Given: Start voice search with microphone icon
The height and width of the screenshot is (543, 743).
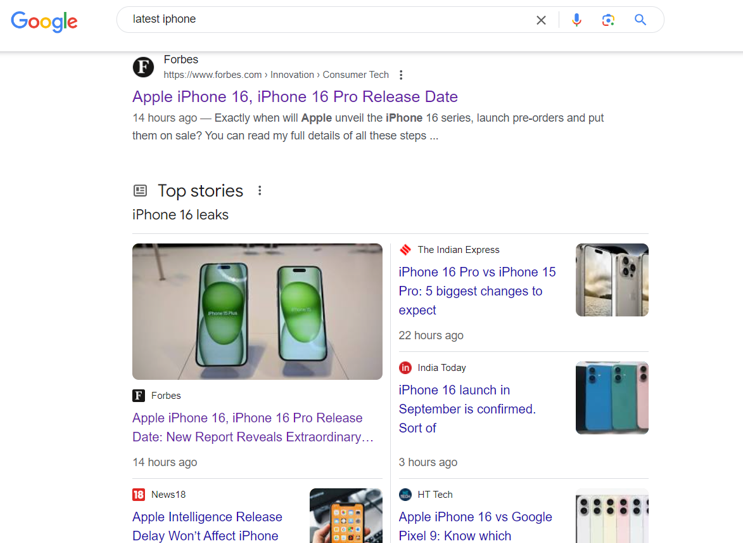Looking at the screenshot, I should point(576,20).
